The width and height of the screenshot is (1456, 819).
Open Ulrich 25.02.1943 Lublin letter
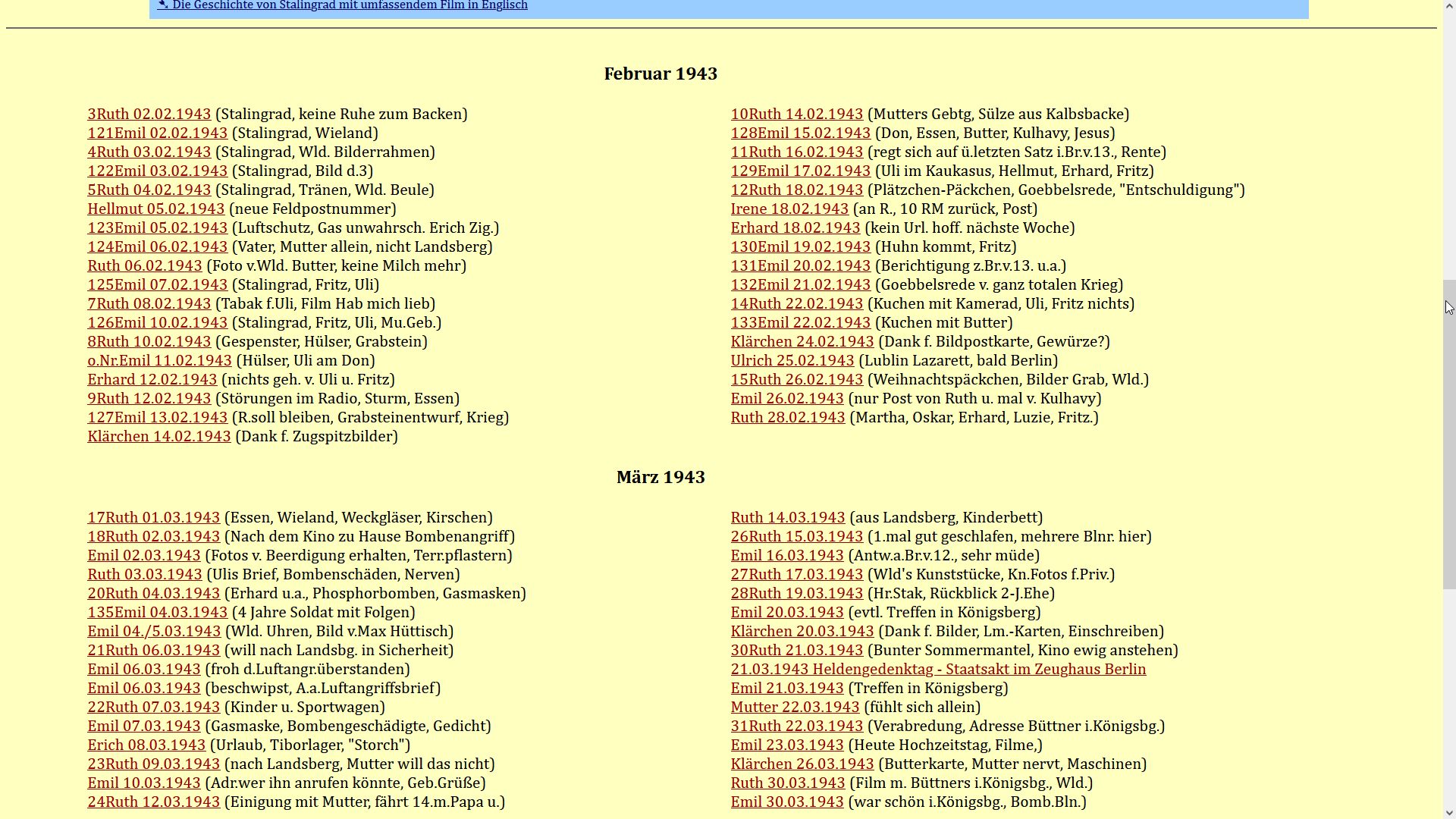(x=792, y=360)
